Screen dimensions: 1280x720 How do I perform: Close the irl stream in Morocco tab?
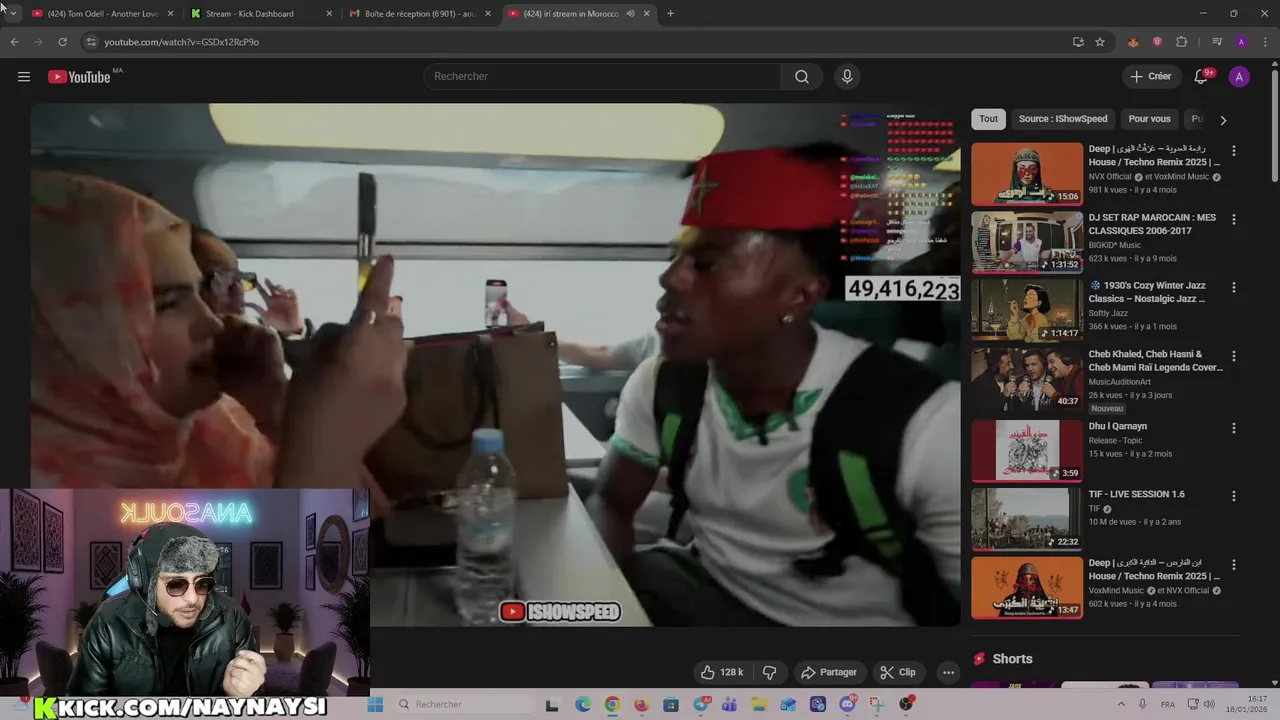pos(646,13)
